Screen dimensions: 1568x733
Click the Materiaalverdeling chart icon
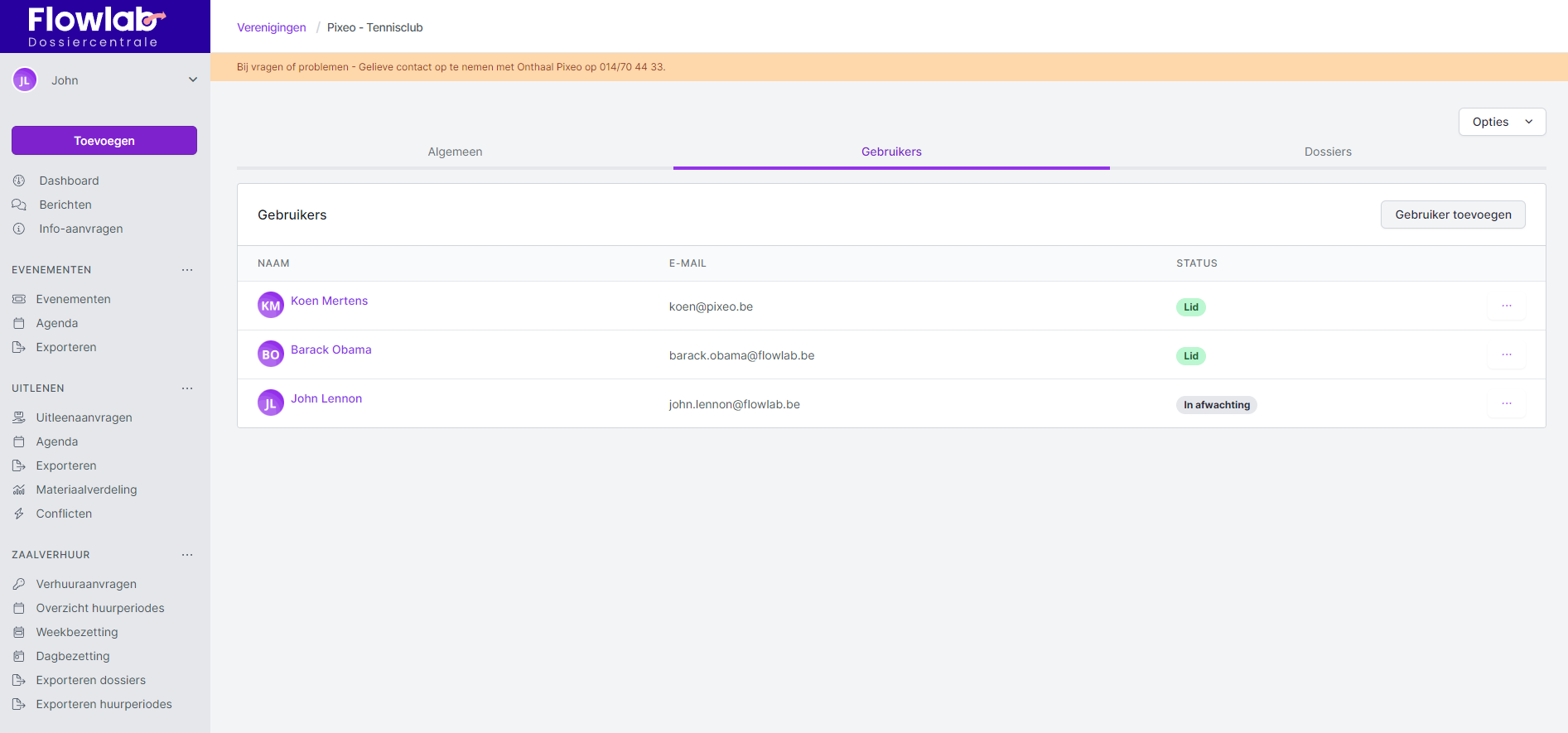[x=19, y=489]
